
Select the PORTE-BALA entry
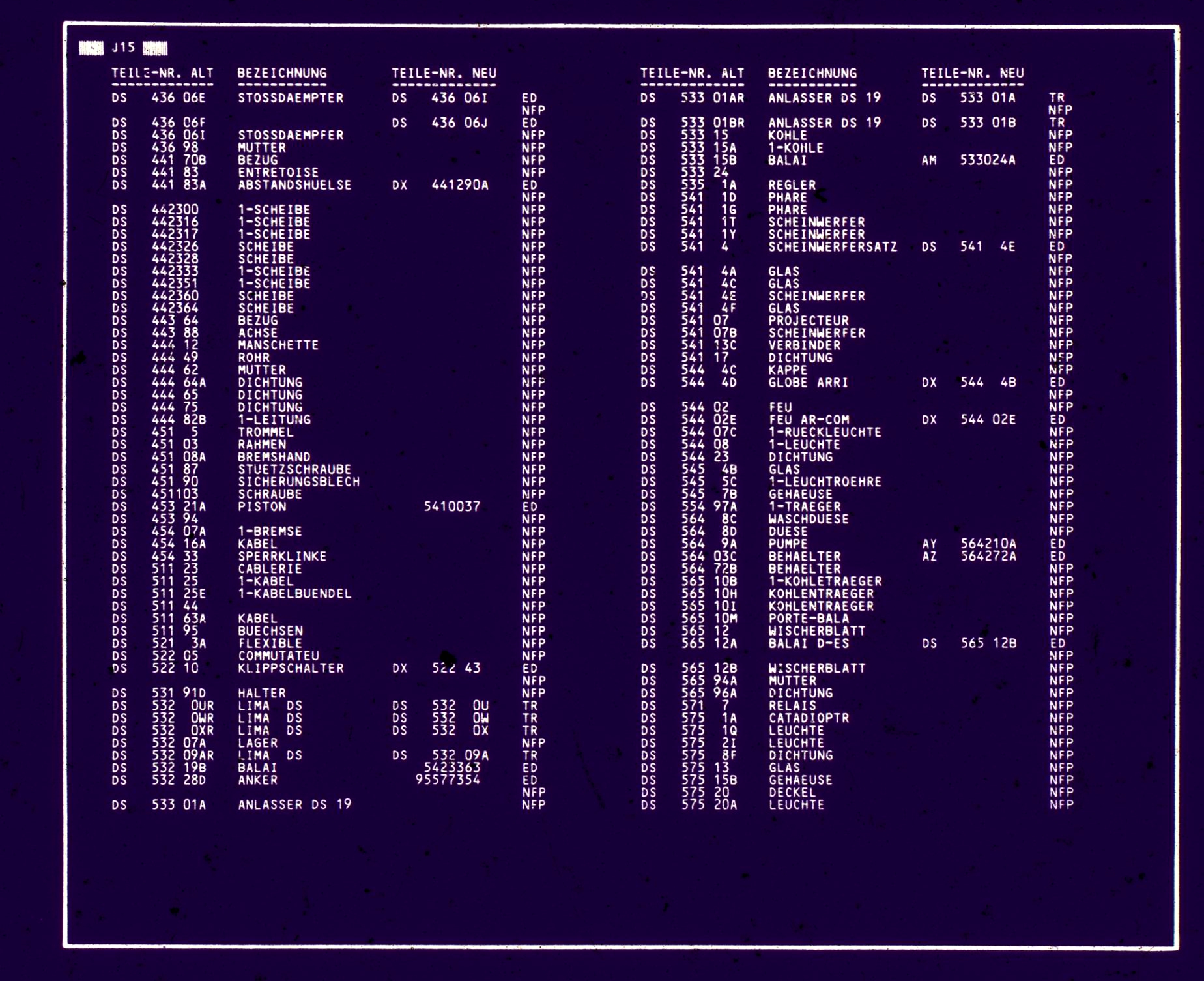point(809,619)
